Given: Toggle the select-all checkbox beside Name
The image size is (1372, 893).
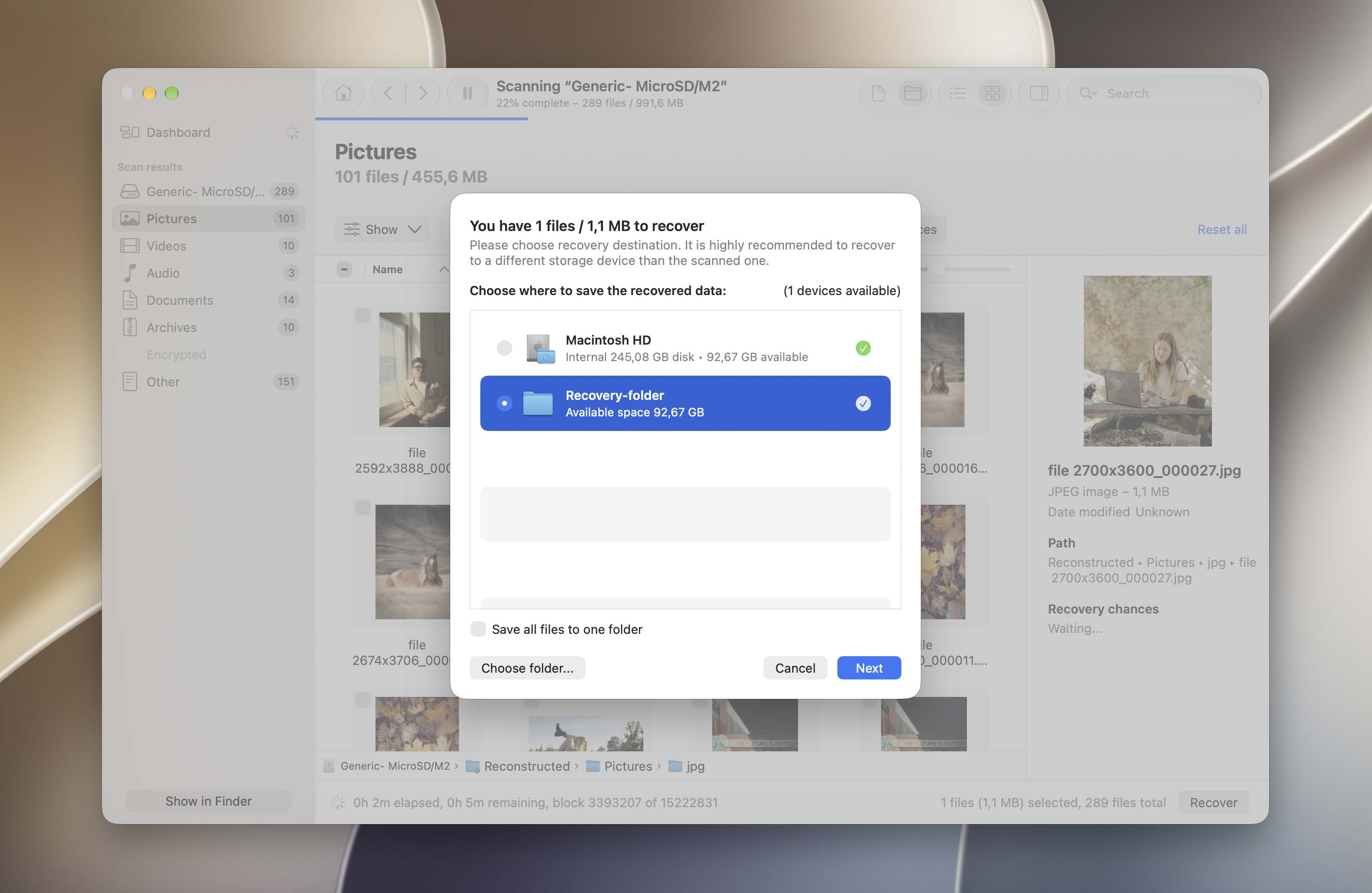Looking at the screenshot, I should pyautogui.click(x=344, y=269).
